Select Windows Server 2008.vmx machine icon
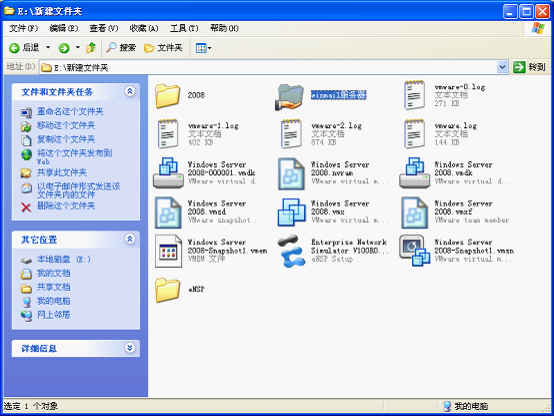 291,212
